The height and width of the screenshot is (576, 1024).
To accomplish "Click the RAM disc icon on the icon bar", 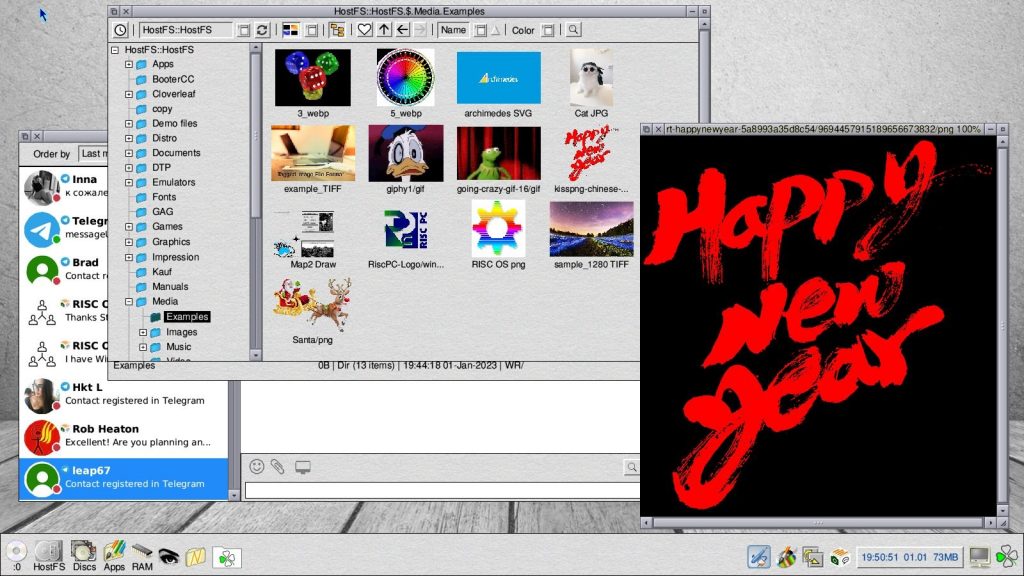I will [x=142, y=551].
